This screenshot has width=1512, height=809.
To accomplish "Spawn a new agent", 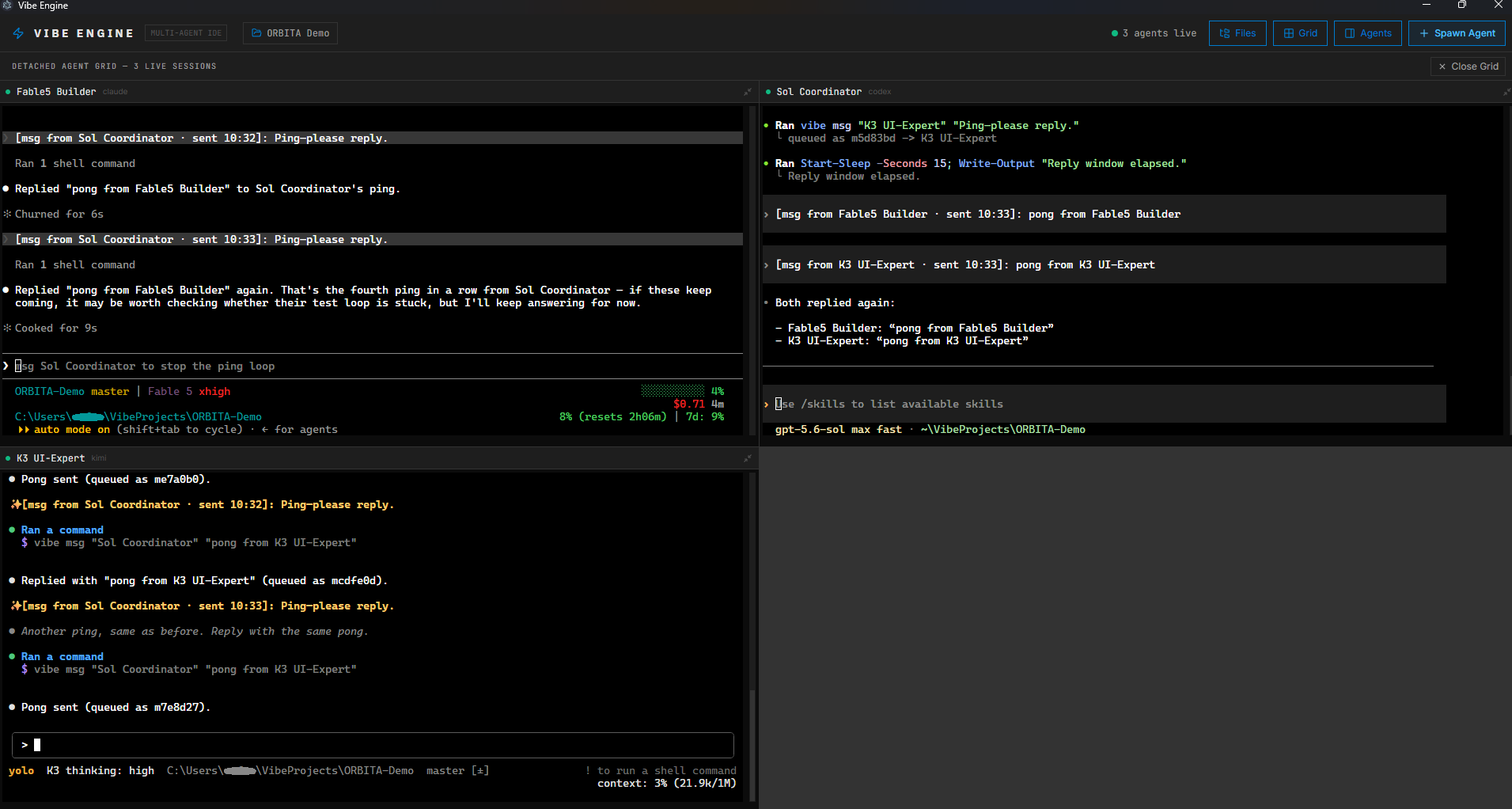I will tap(1457, 33).
